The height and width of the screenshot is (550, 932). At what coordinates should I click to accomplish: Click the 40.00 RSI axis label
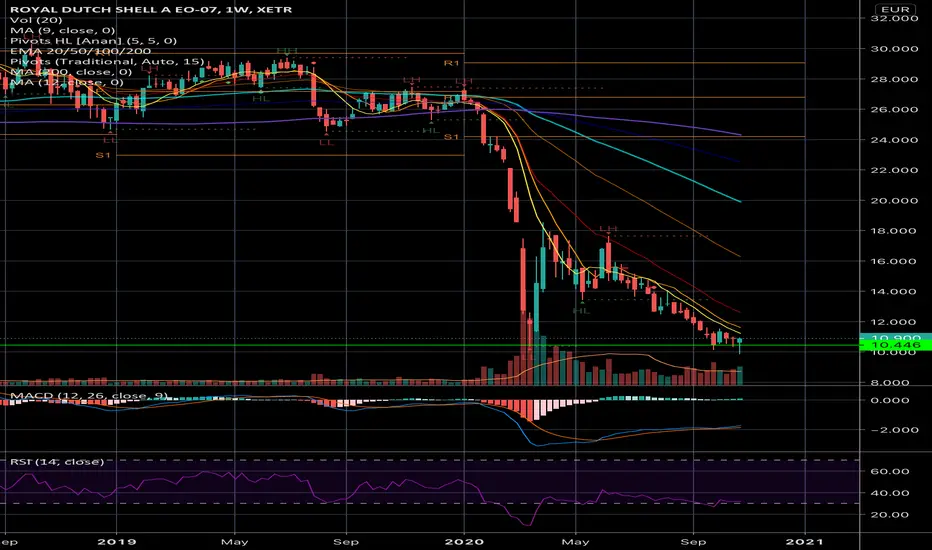tap(890, 493)
